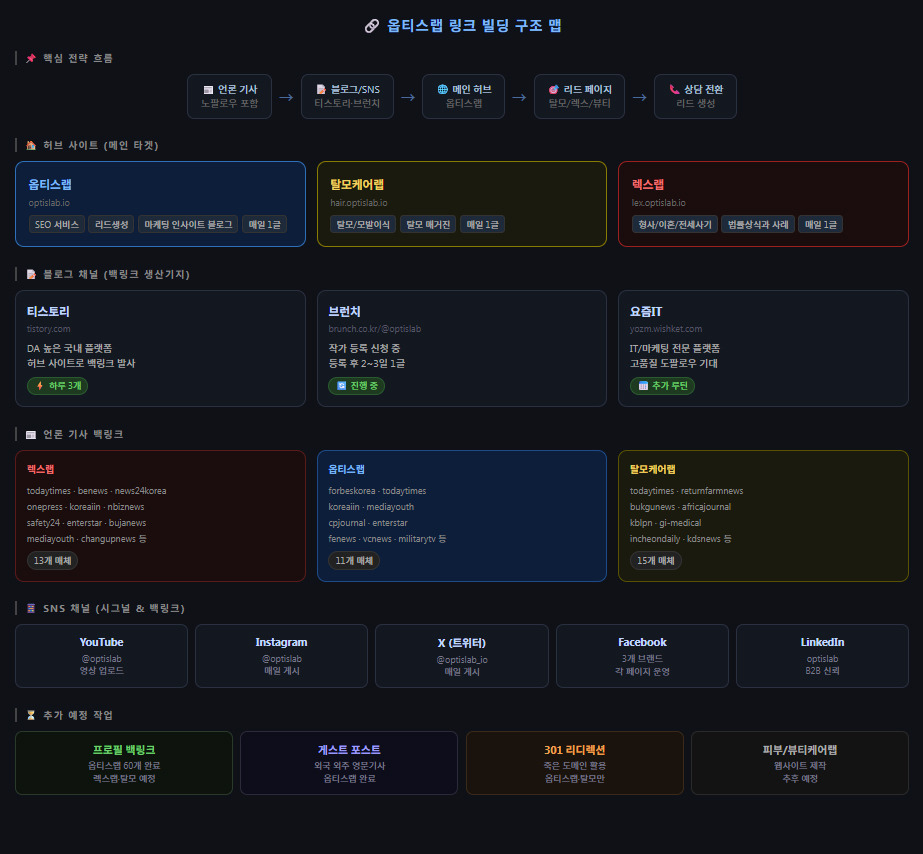Open the Instagram channel card
The width and height of the screenshot is (923, 854).
click(x=281, y=656)
